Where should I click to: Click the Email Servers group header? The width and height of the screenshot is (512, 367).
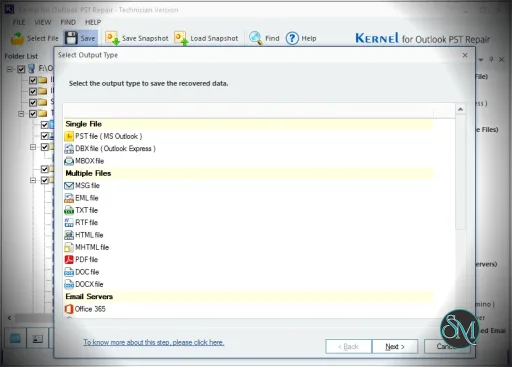pyautogui.click(x=248, y=297)
